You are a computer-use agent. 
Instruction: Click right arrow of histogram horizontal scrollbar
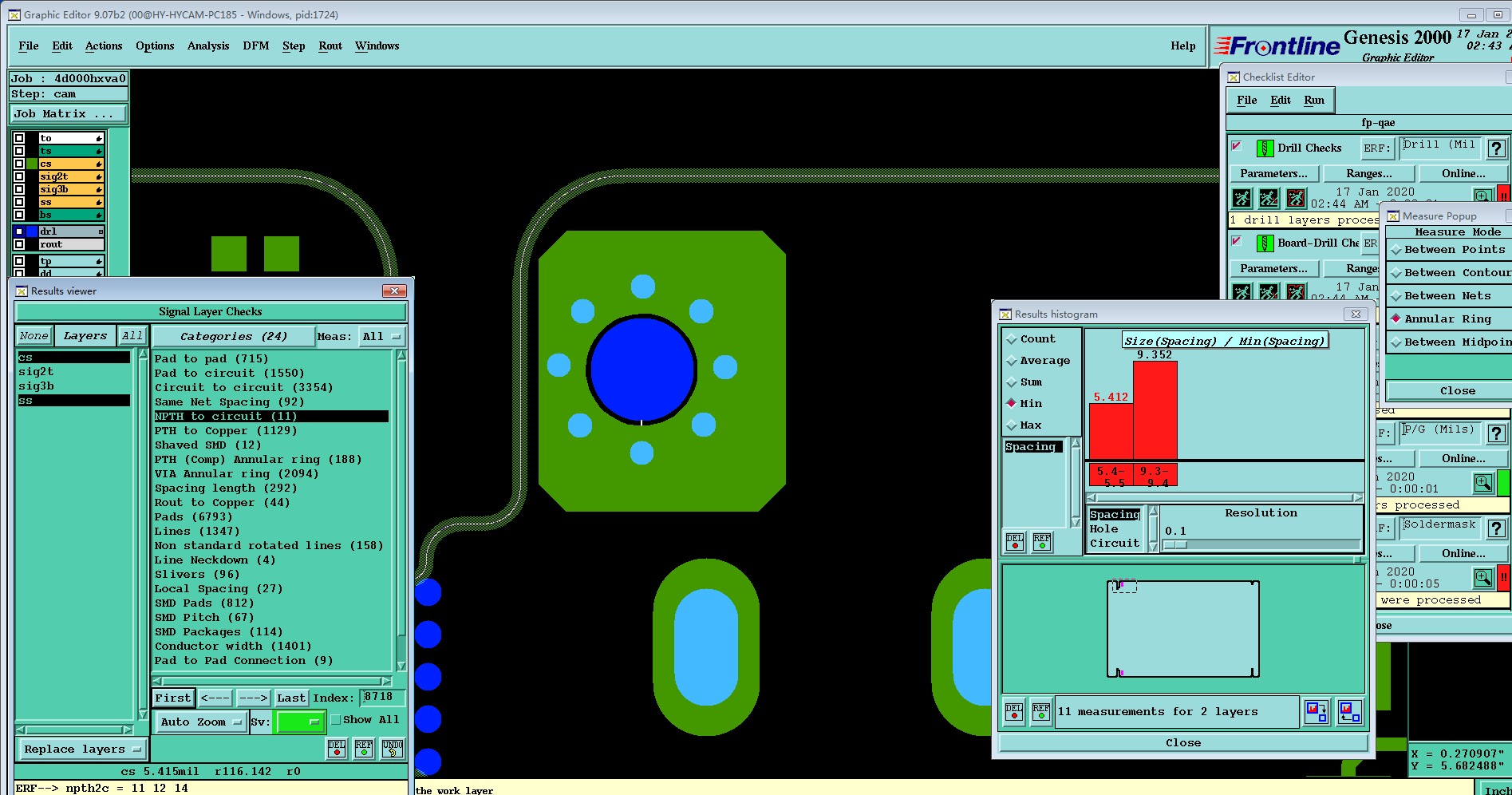tap(1357, 497)
